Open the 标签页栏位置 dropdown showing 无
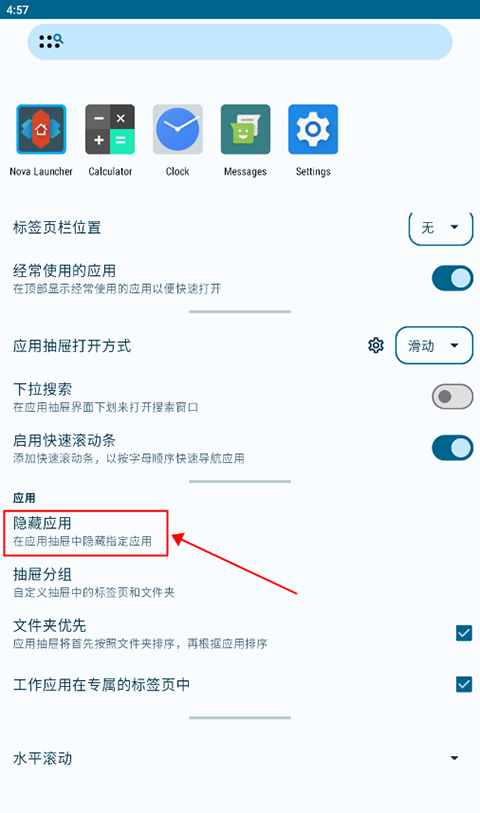Viewport: 480px width, 813px height. 441,228
